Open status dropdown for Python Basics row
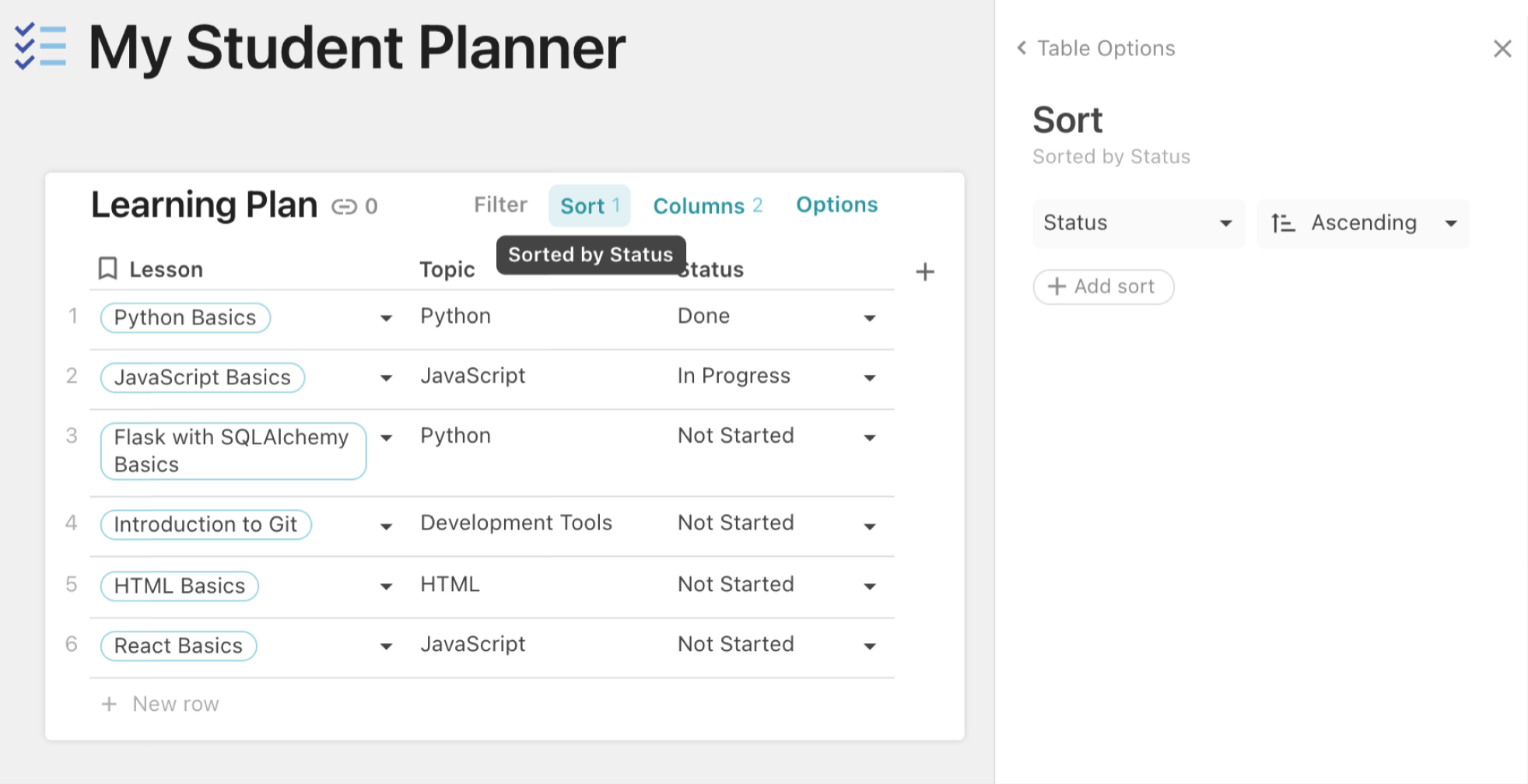Screen dimensions: 1528x784 coord(869,318)
